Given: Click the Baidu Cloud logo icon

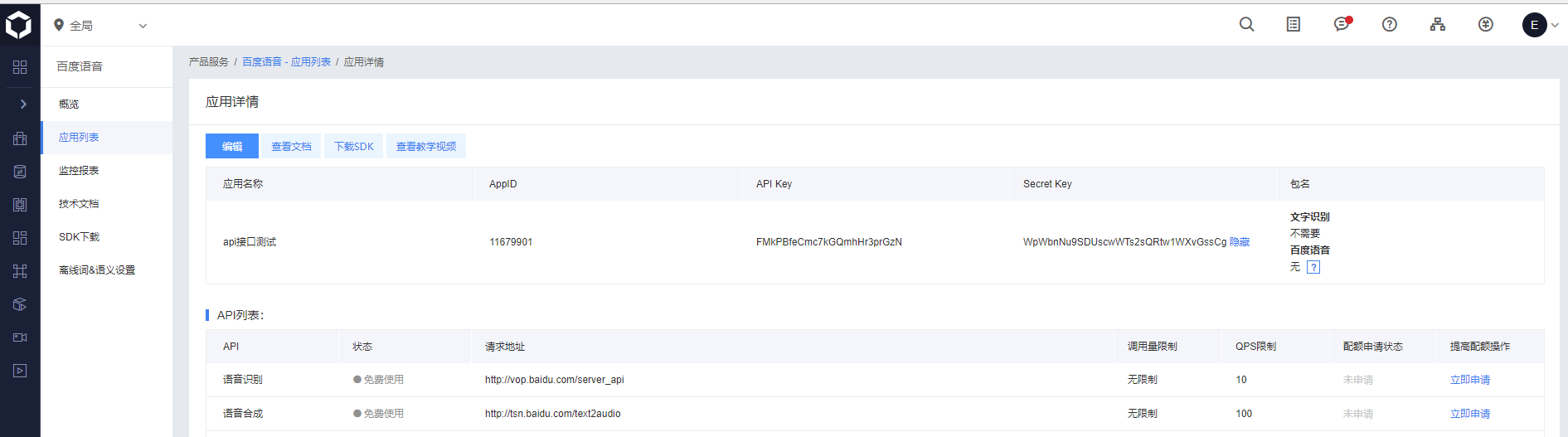Looking at the screenshot, I should pos(19,25).
